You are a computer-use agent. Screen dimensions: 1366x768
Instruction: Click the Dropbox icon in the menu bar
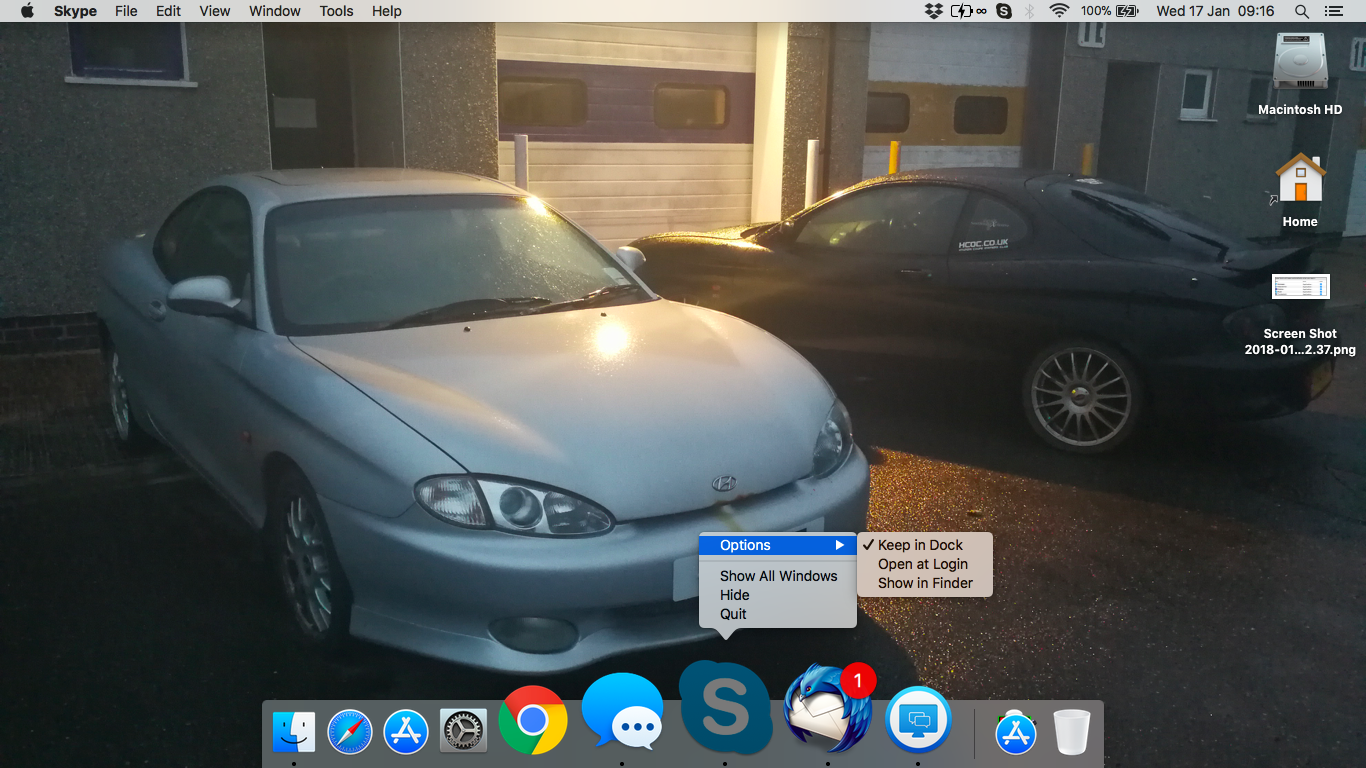933,11
